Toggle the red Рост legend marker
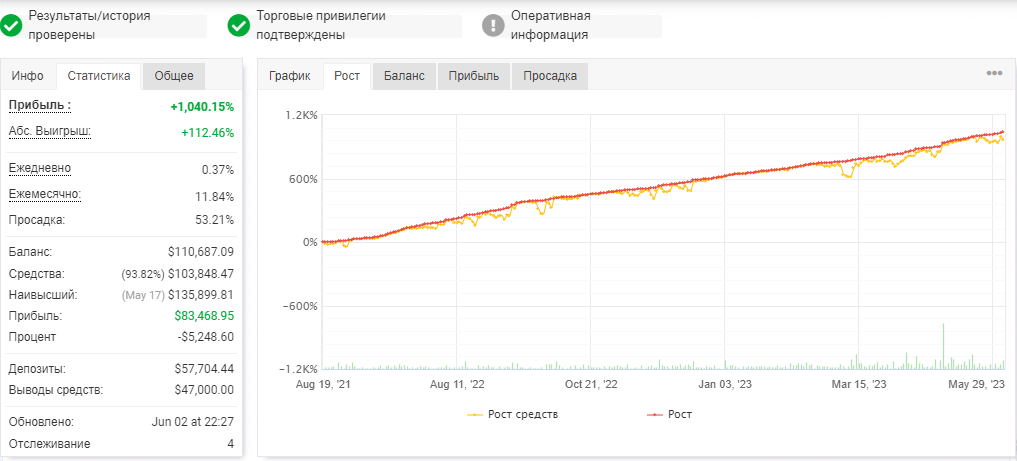 coord(656,414)
